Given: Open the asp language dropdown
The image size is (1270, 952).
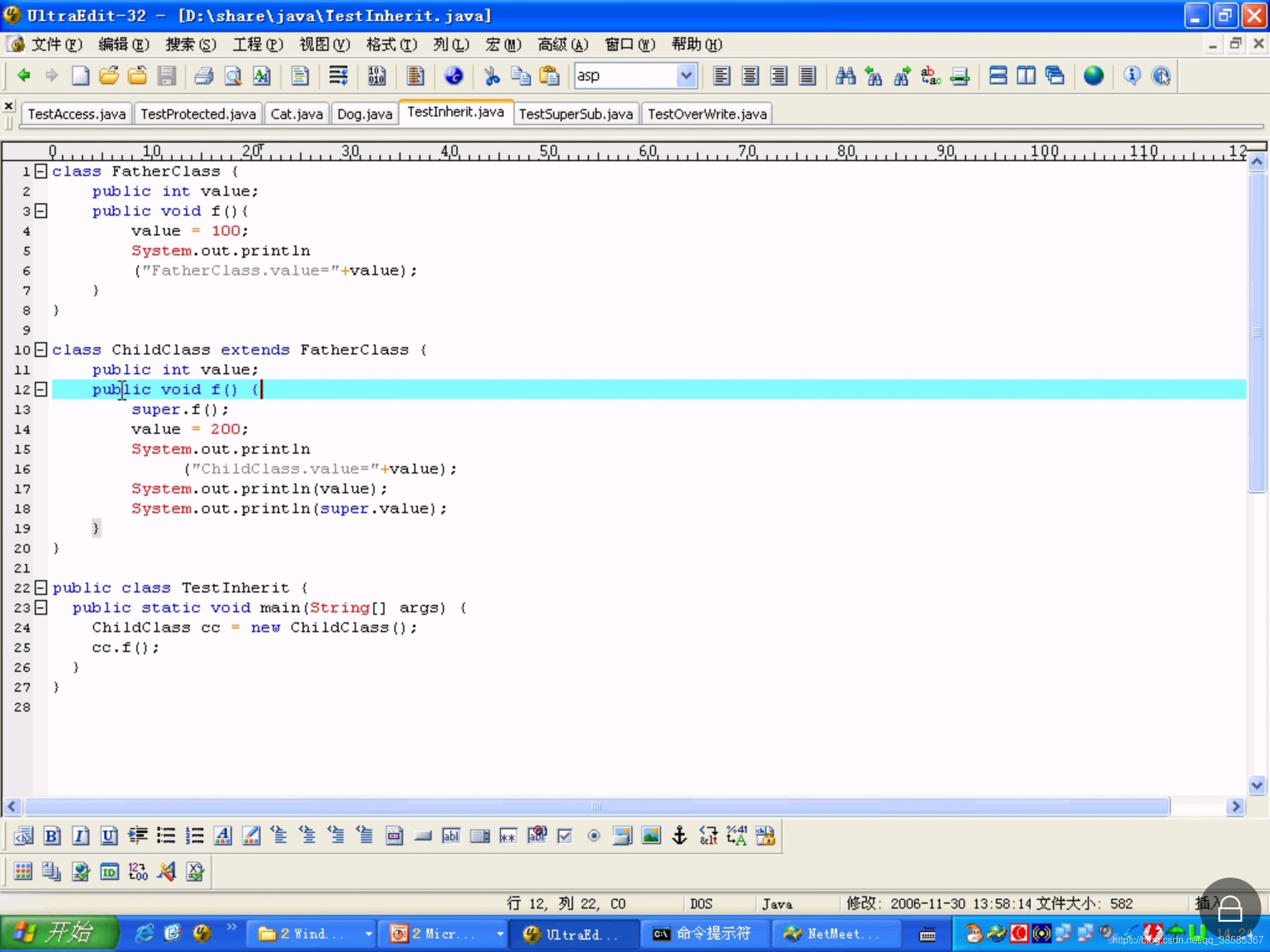Looking at the screenshot, I should pyautogui.click(x=685, y=76).
